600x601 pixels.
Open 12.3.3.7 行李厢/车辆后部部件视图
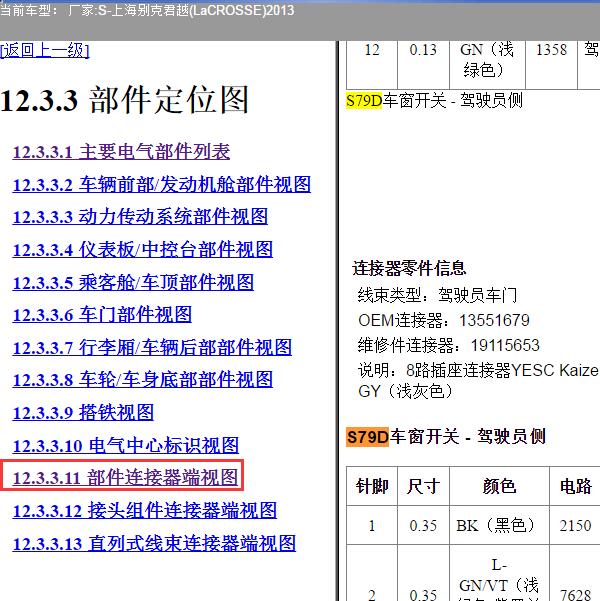click(x=152, y=348)
